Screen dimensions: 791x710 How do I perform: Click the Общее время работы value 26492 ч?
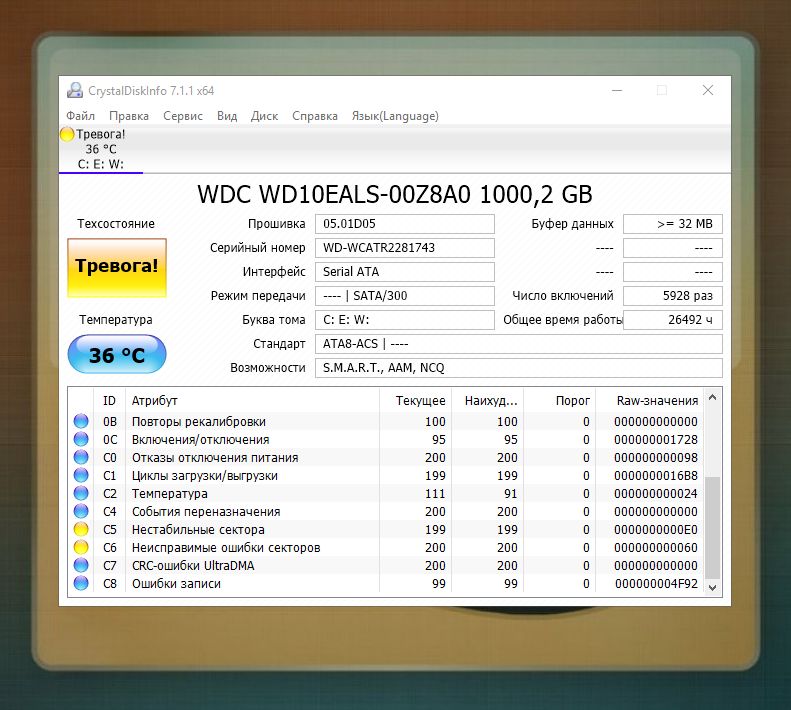(673, 320)
